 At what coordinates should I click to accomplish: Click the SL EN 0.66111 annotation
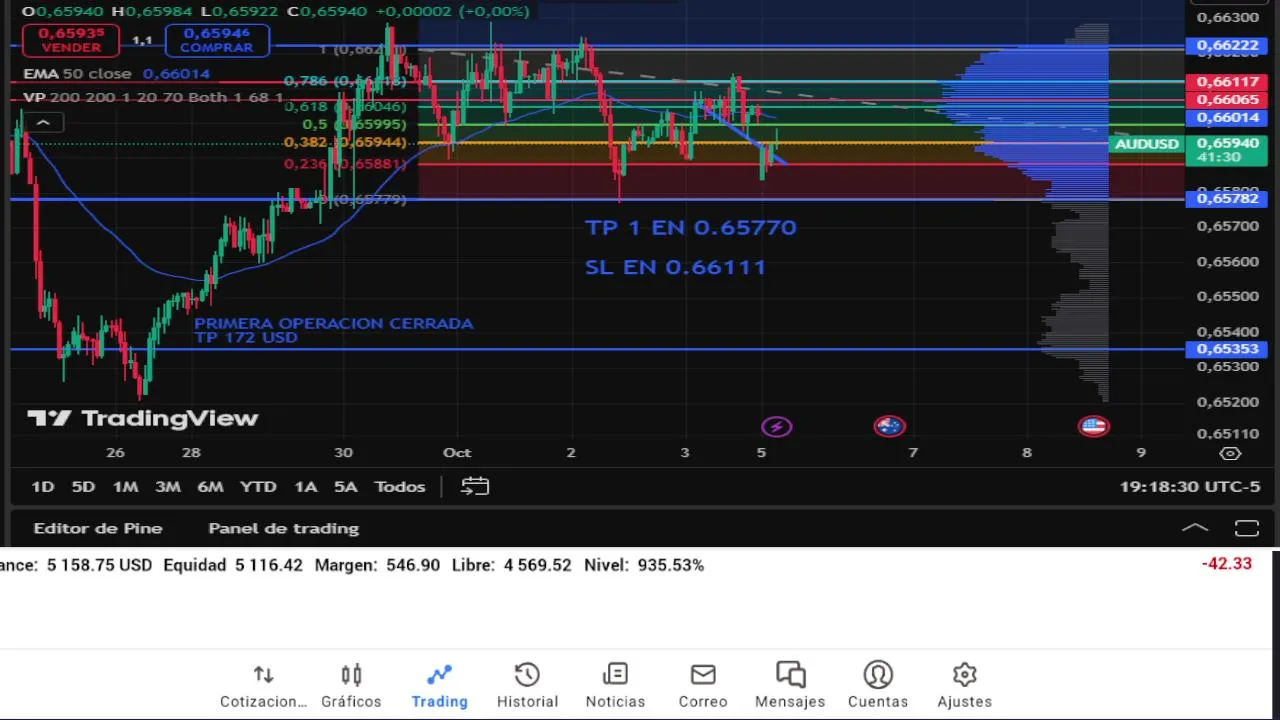(675, 267)
